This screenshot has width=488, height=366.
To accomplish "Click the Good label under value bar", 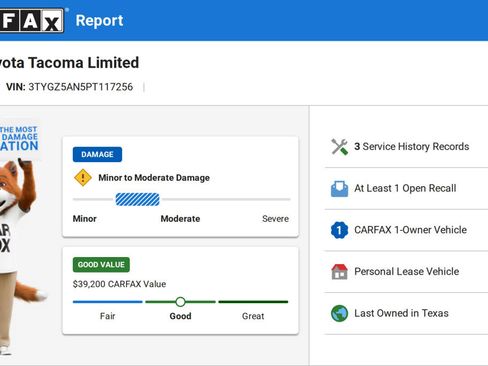I will [x=180, y=316].
